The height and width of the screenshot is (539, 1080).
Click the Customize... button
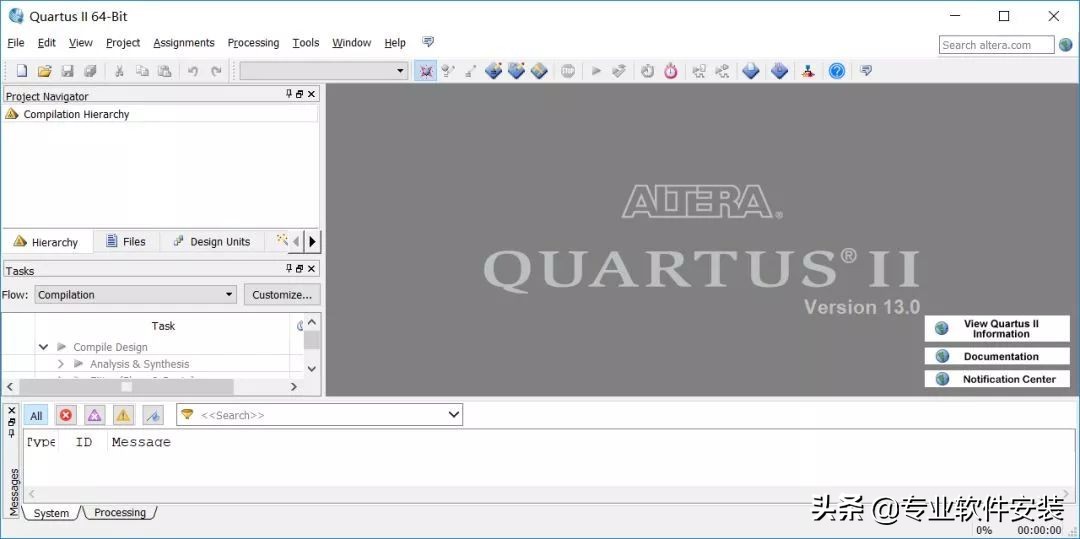[x=282, y=295]
